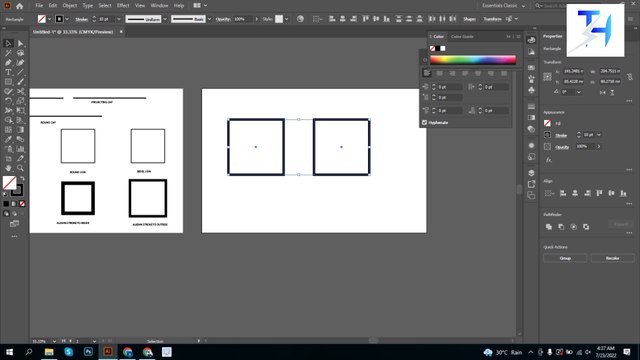This screenshot has height=360, width=640.
Task: Select the Line Segment tool
Action: pos(20,72)
